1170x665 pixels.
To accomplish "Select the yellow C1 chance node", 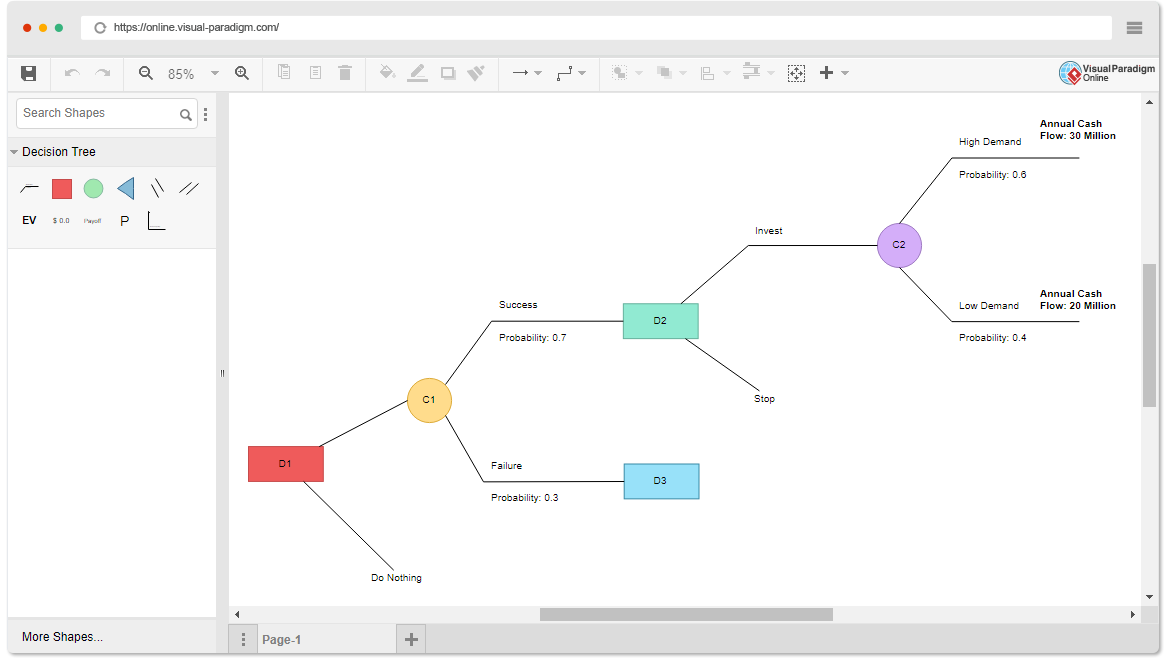I will (429, 400).
